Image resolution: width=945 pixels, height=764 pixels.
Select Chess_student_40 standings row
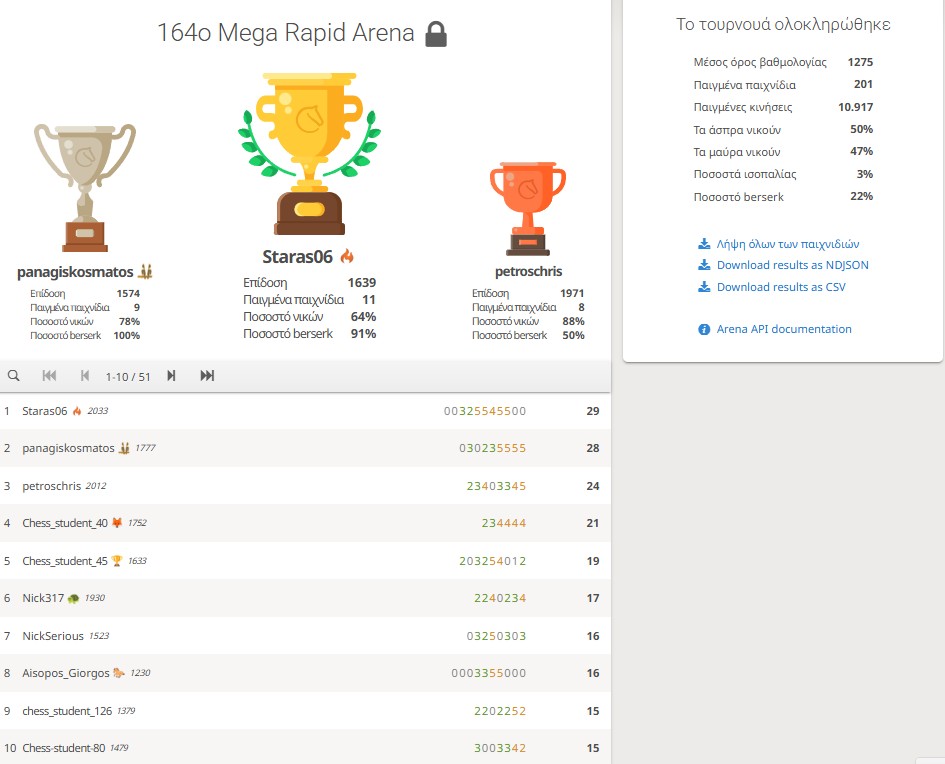(x=305, y=523)
